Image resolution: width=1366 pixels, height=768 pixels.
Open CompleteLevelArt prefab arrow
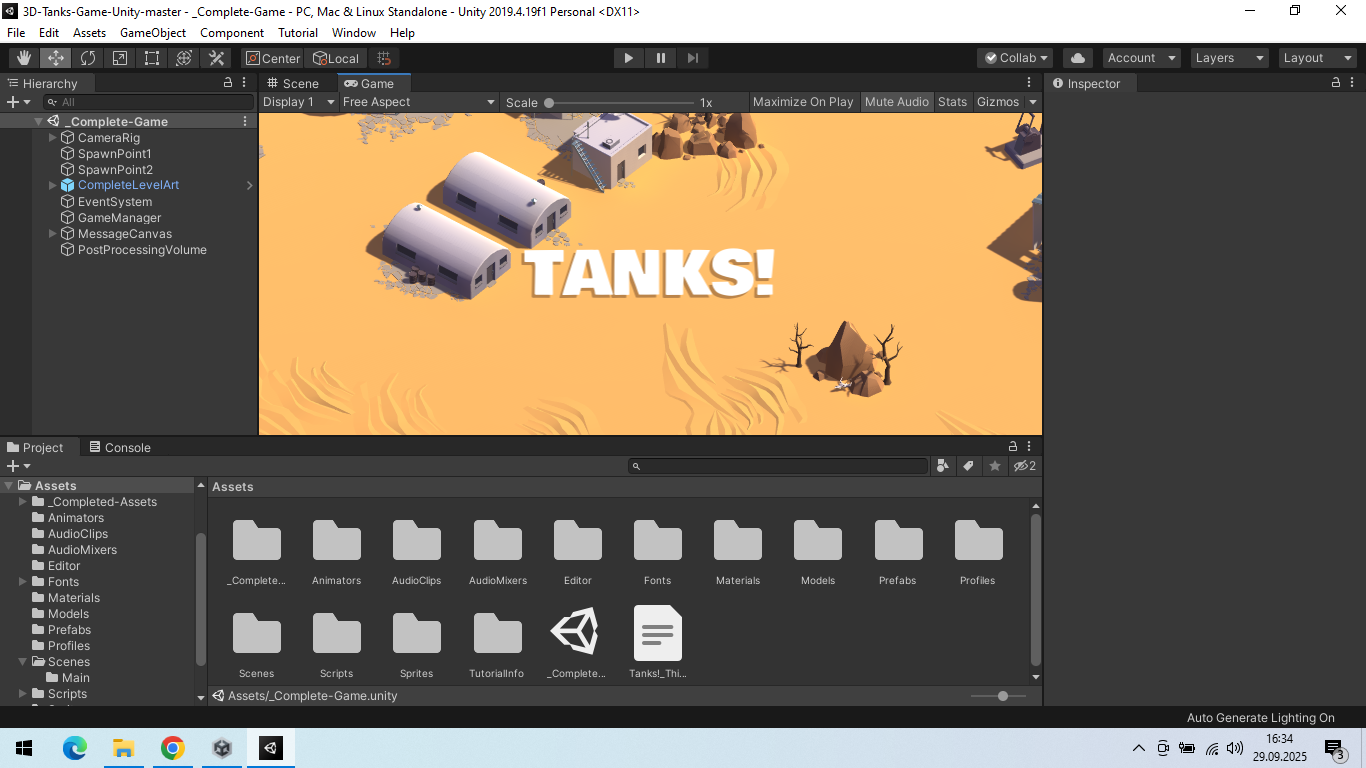coord(250,185)
